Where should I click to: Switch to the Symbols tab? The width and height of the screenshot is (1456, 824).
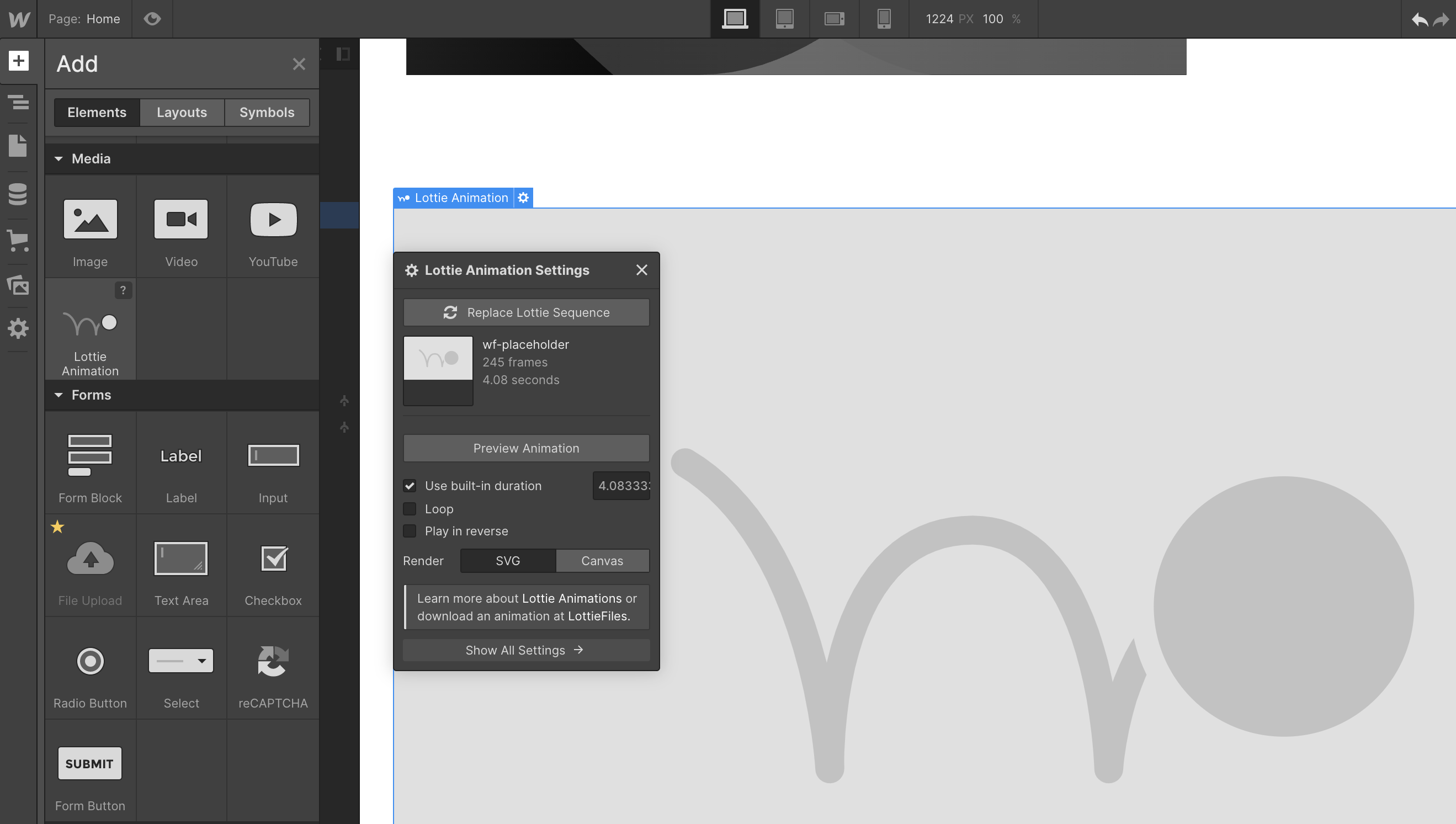(x=267, y=112)
